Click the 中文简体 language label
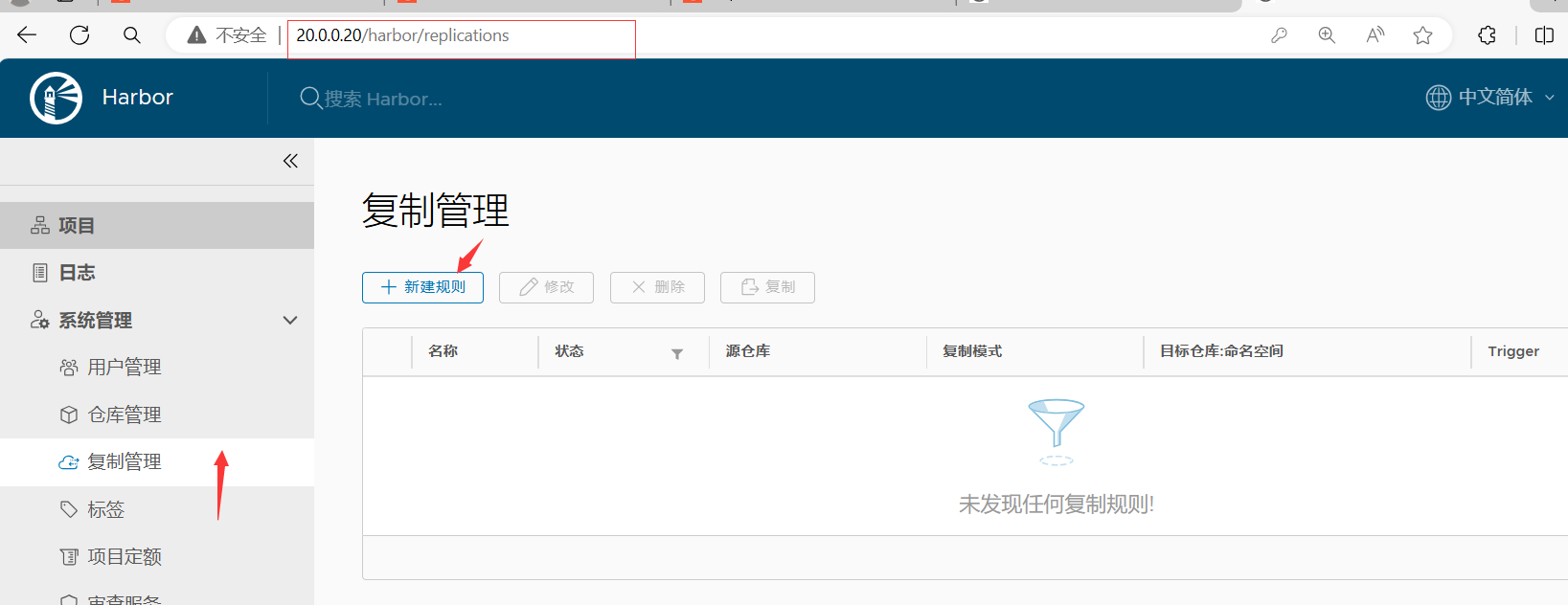This screenshot has width=1568, height=605. pyautogui.click(x=1495, y=98)
